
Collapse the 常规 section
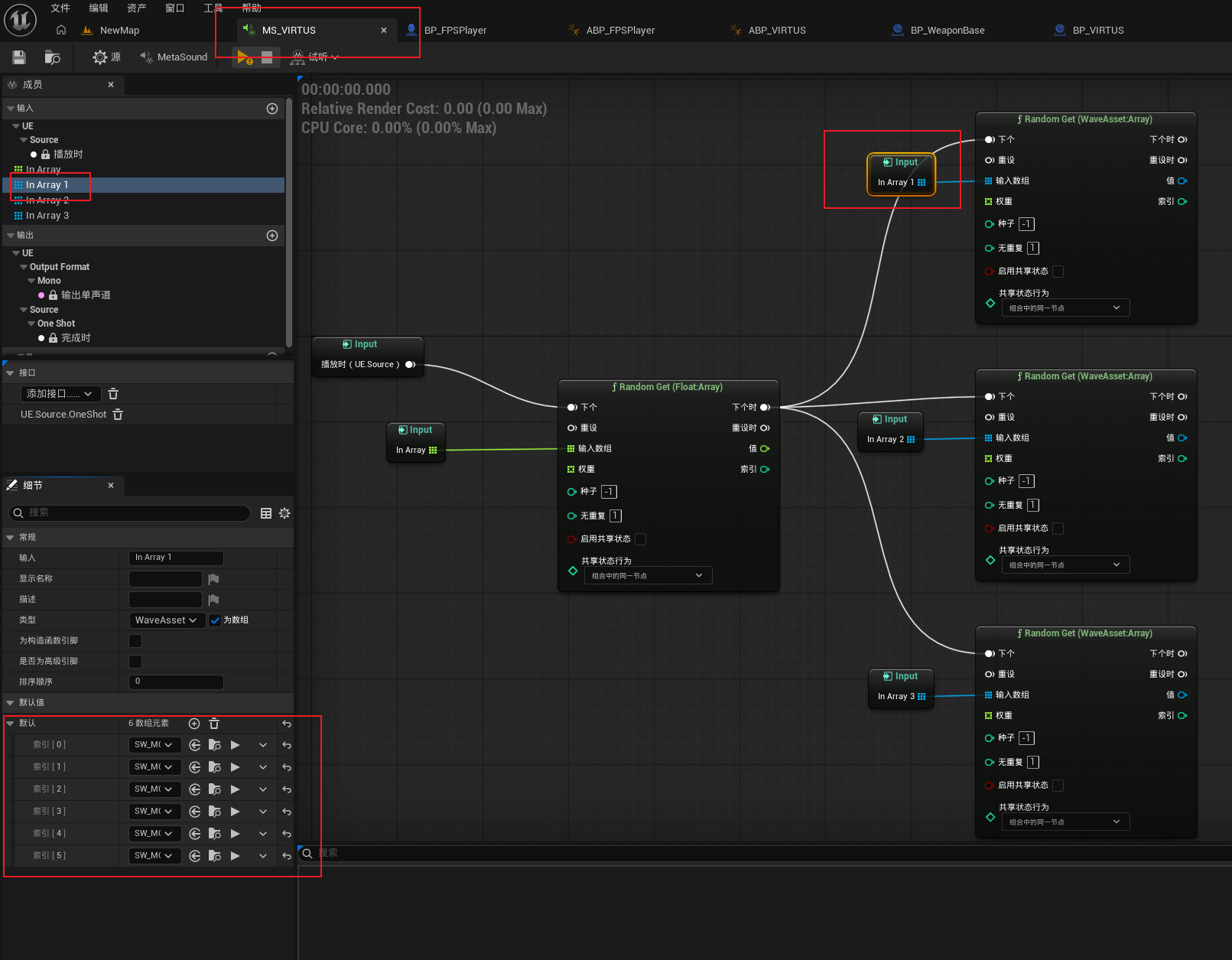[x=10, y=538]
